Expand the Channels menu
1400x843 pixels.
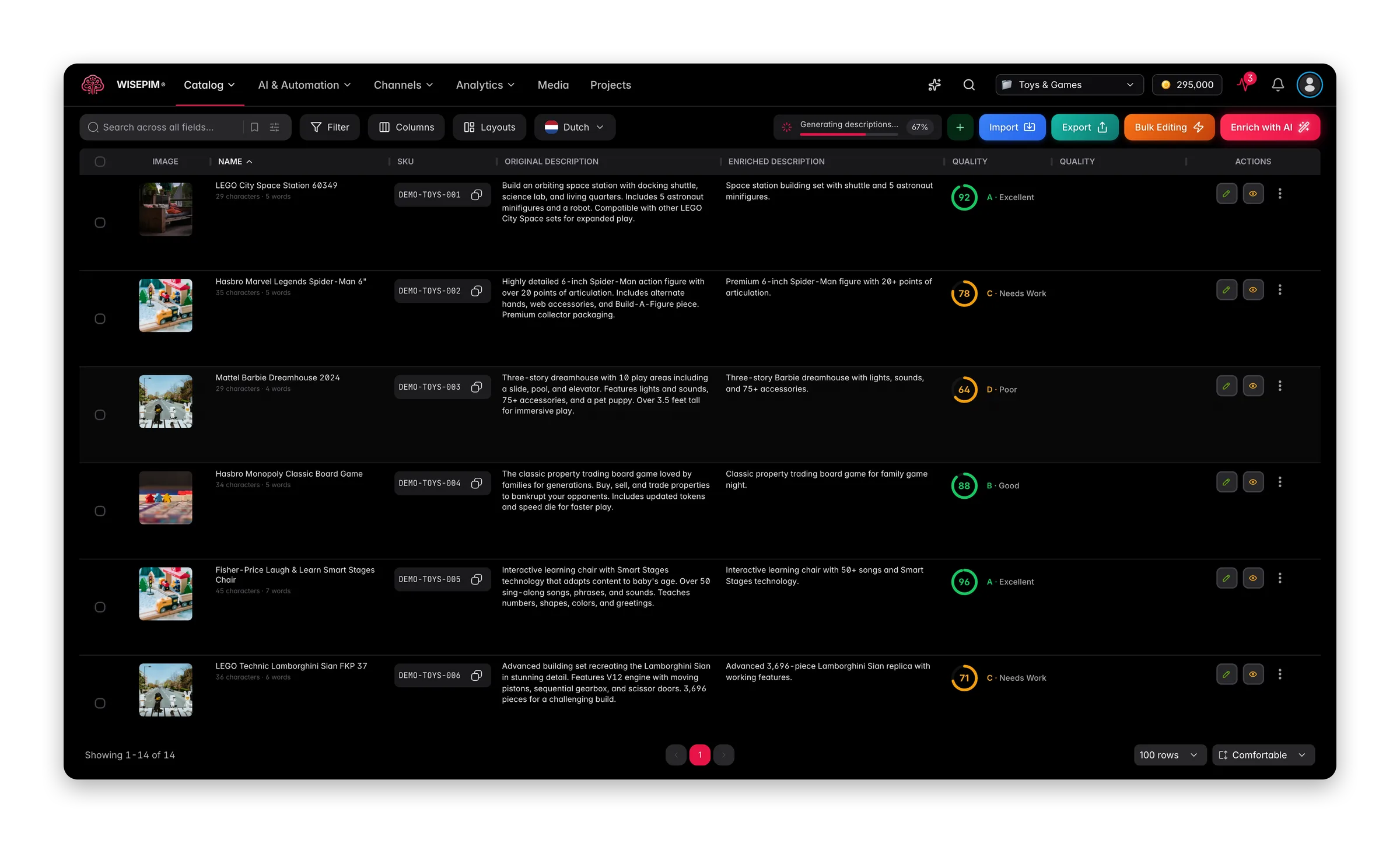pyautogui.click(x=404, y=85)
